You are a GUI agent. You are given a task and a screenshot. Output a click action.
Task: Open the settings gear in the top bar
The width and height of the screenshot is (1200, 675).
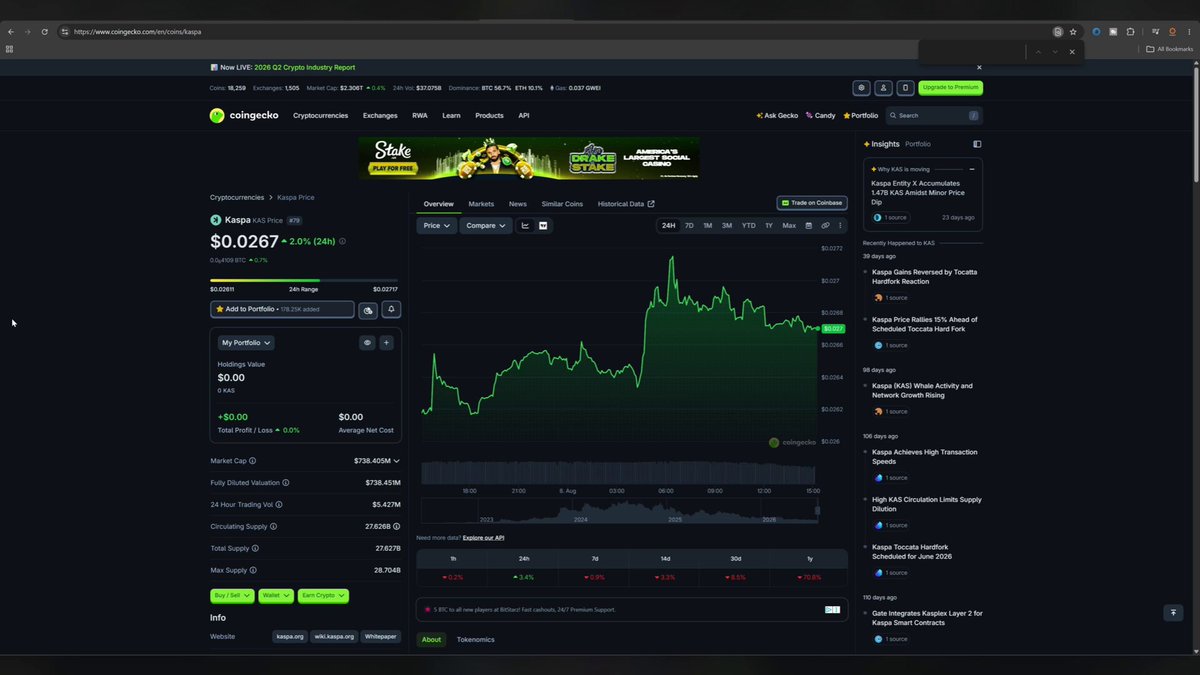pyautogui.click(x=861, y=88)
